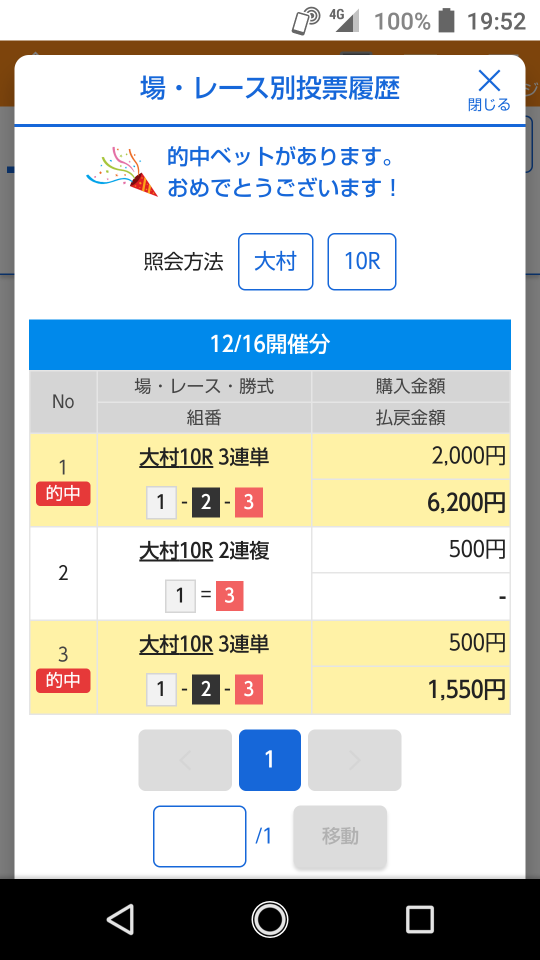Open the first 大村10R 3連単 link
Screen dimensions: 540x960
204,457
